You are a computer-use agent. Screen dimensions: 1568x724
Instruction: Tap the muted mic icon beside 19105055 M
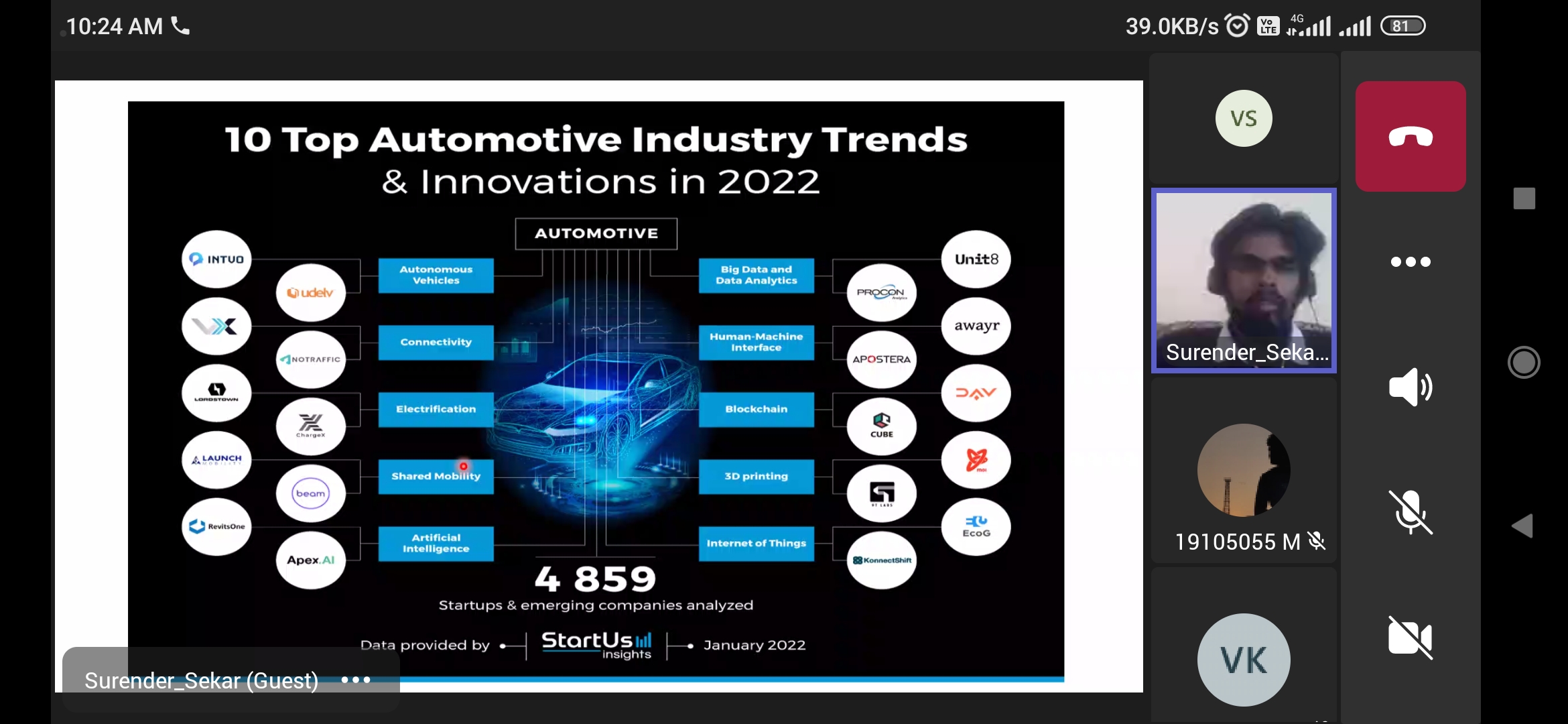pyautogui.click(x=1317, y=541)
